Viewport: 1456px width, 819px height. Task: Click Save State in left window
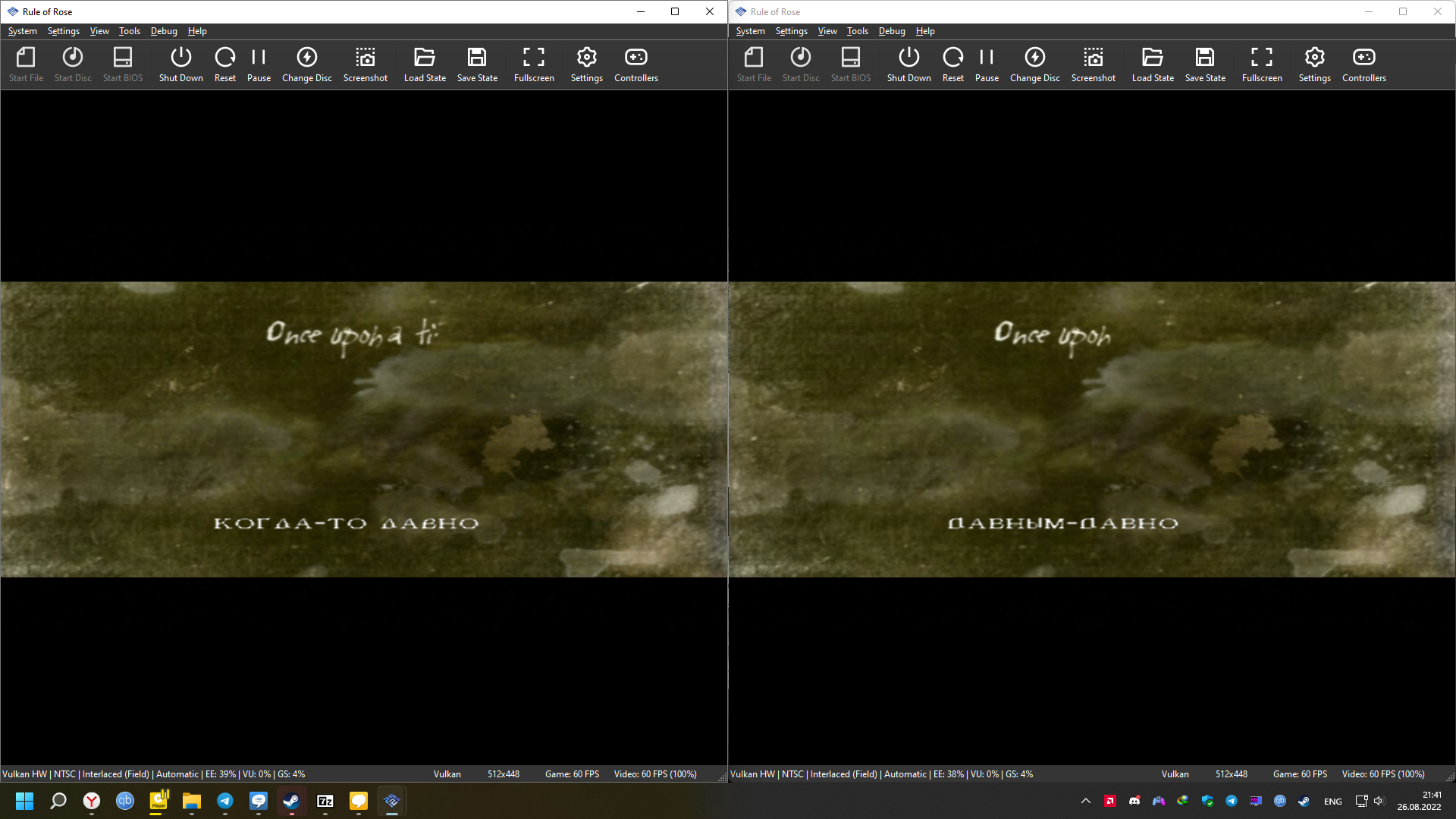click(477, 65)
